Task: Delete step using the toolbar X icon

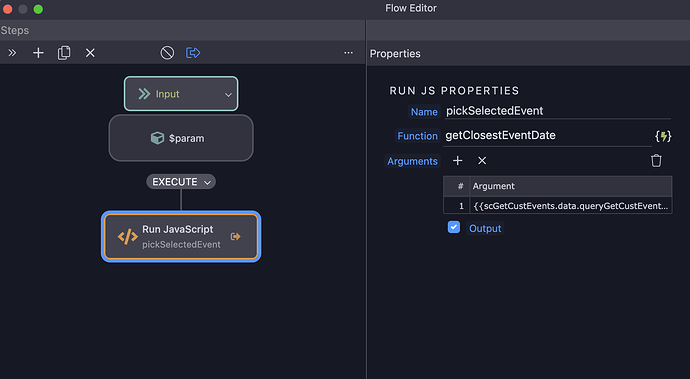Action: coord(90,53)
